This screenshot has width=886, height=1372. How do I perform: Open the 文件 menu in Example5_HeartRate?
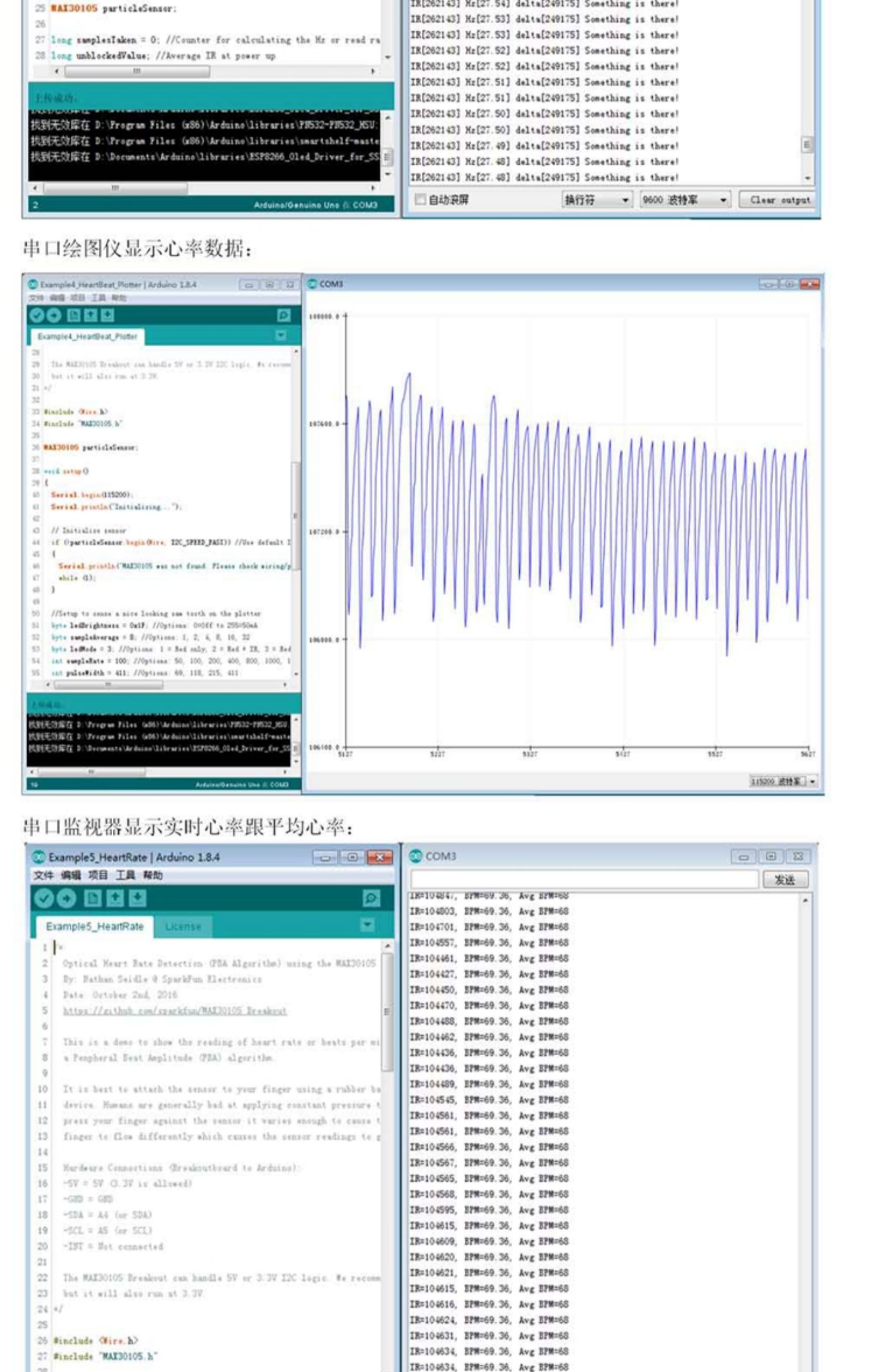(x=44, y=875)
